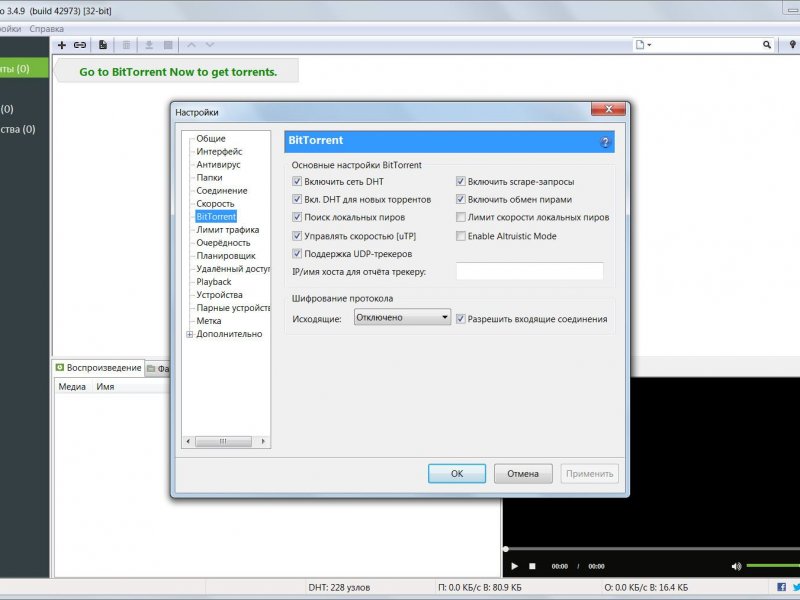Viewport: 800px width, 600px height.
Task: Click the Применить button
Action: 589,473
